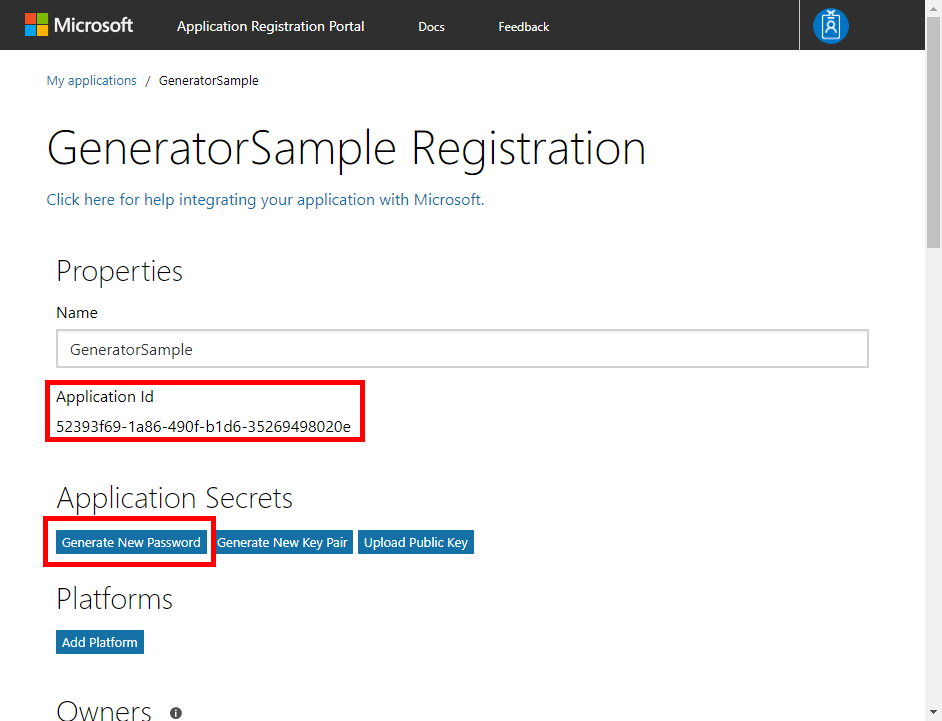
Task: Click the GeneratorSample Registration heading
Action: 346,148
